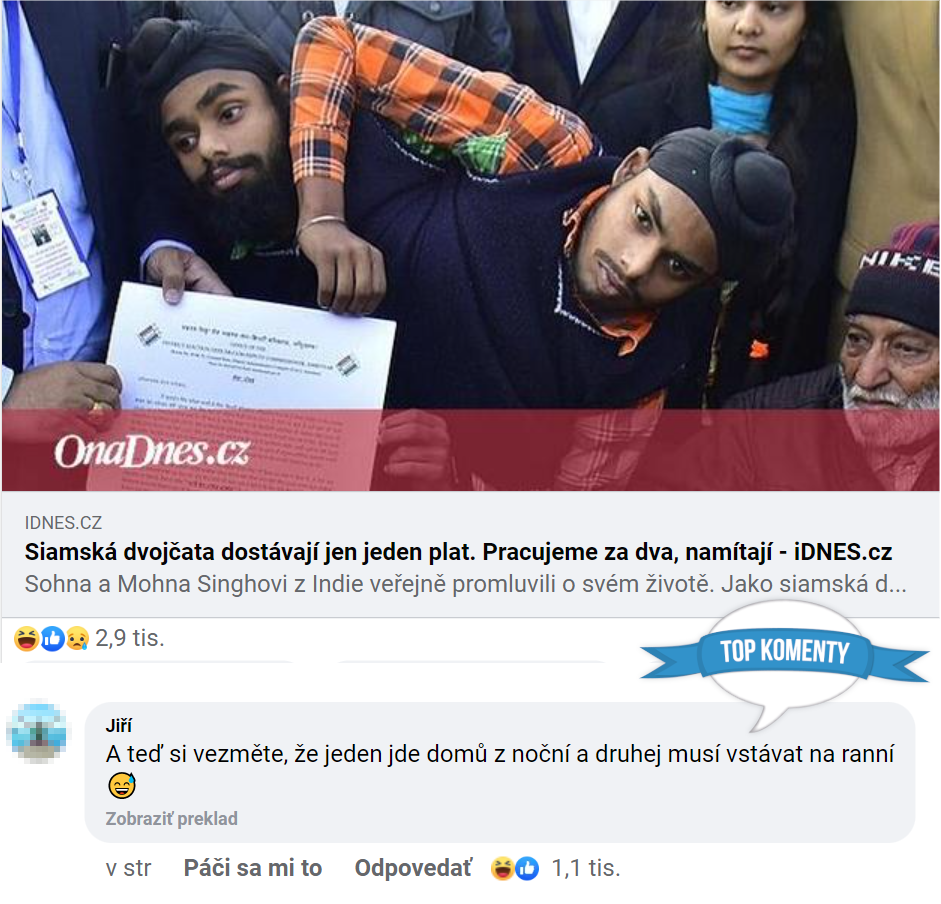Click the comment timestamp v str
This screenshot has height=904, width=941.
pos(128,868)
